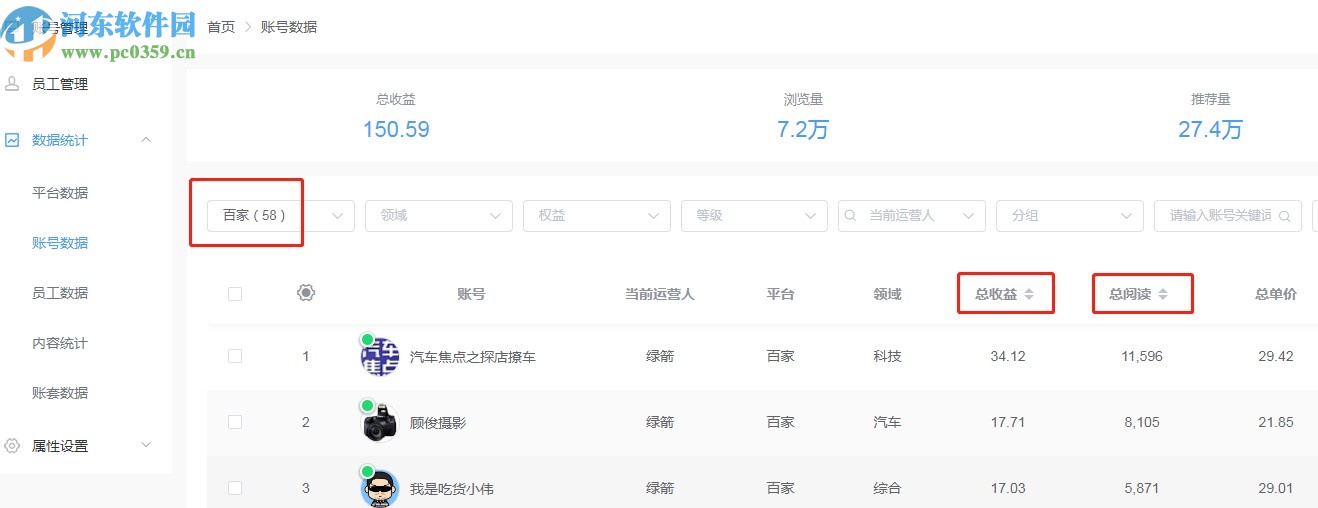Click the employee management person icon
1318x508 pixels.
tap(12, 84)
